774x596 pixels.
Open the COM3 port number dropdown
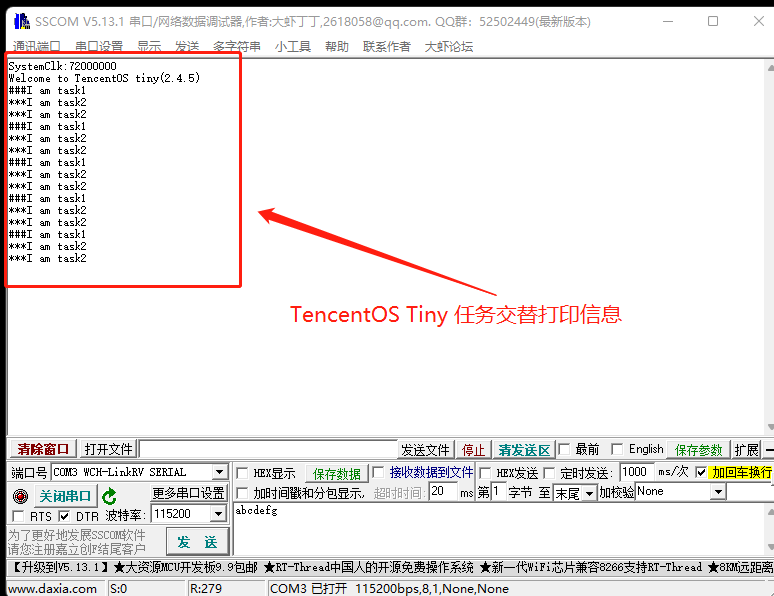[x=220, y=472]
